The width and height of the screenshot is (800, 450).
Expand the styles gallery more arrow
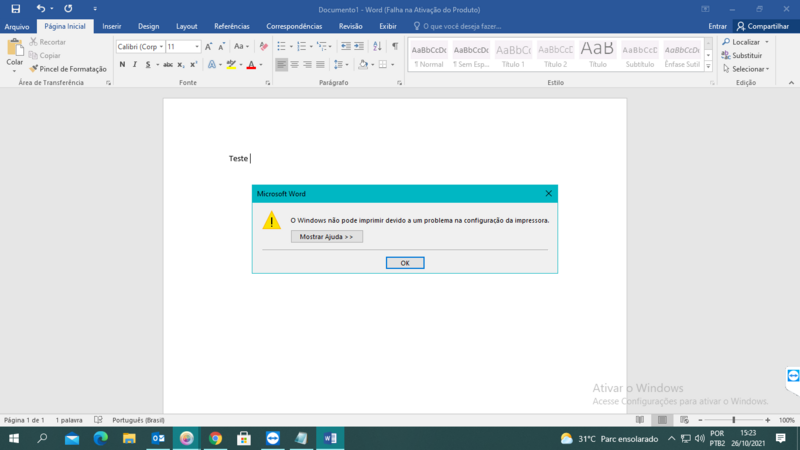(x=708, y=66)
